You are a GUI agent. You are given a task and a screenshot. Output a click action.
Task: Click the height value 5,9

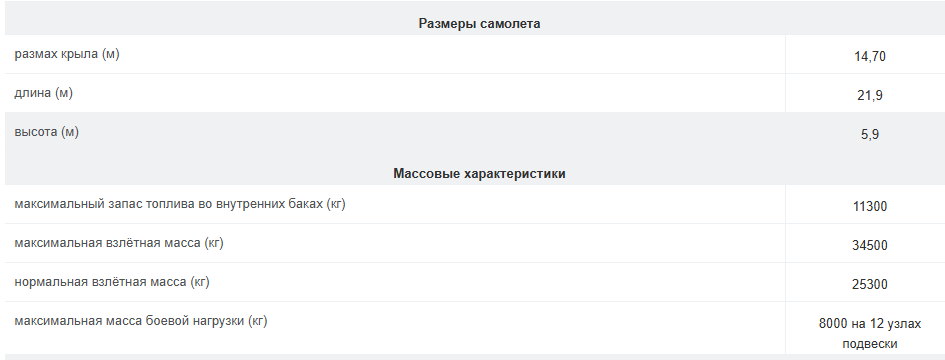(870, 134)
